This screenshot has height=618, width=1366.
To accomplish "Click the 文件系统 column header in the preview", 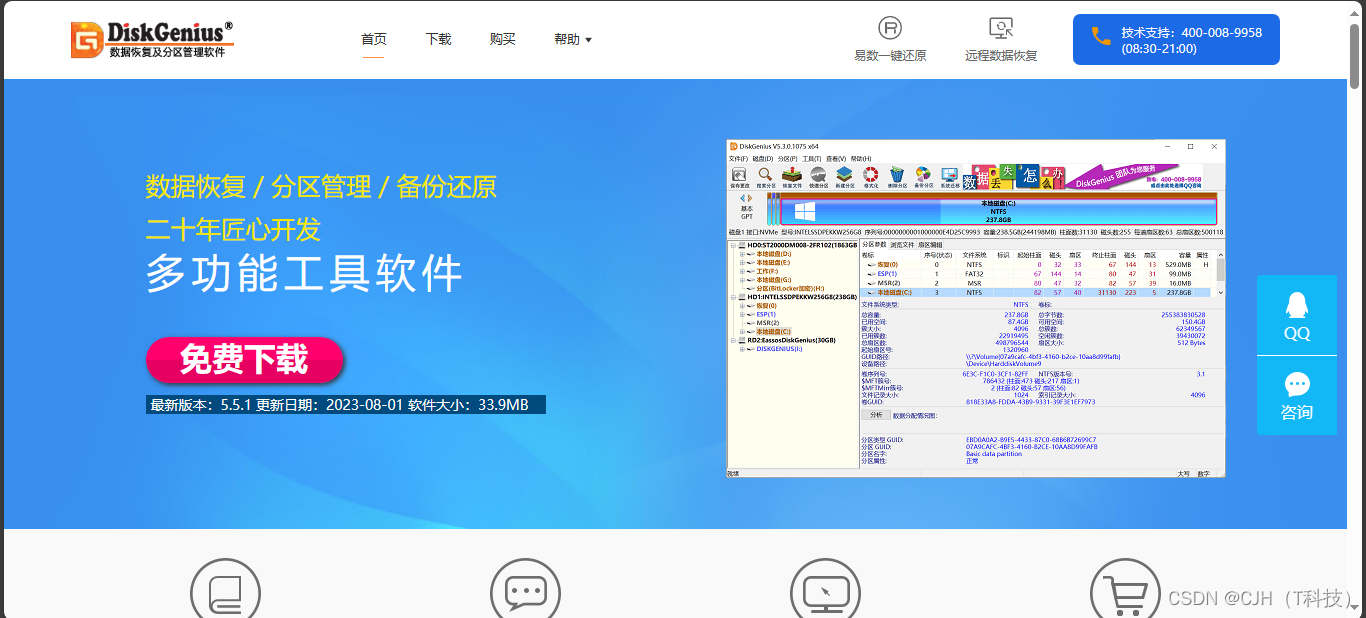I will pyautogui.click(x=974, y=255).
